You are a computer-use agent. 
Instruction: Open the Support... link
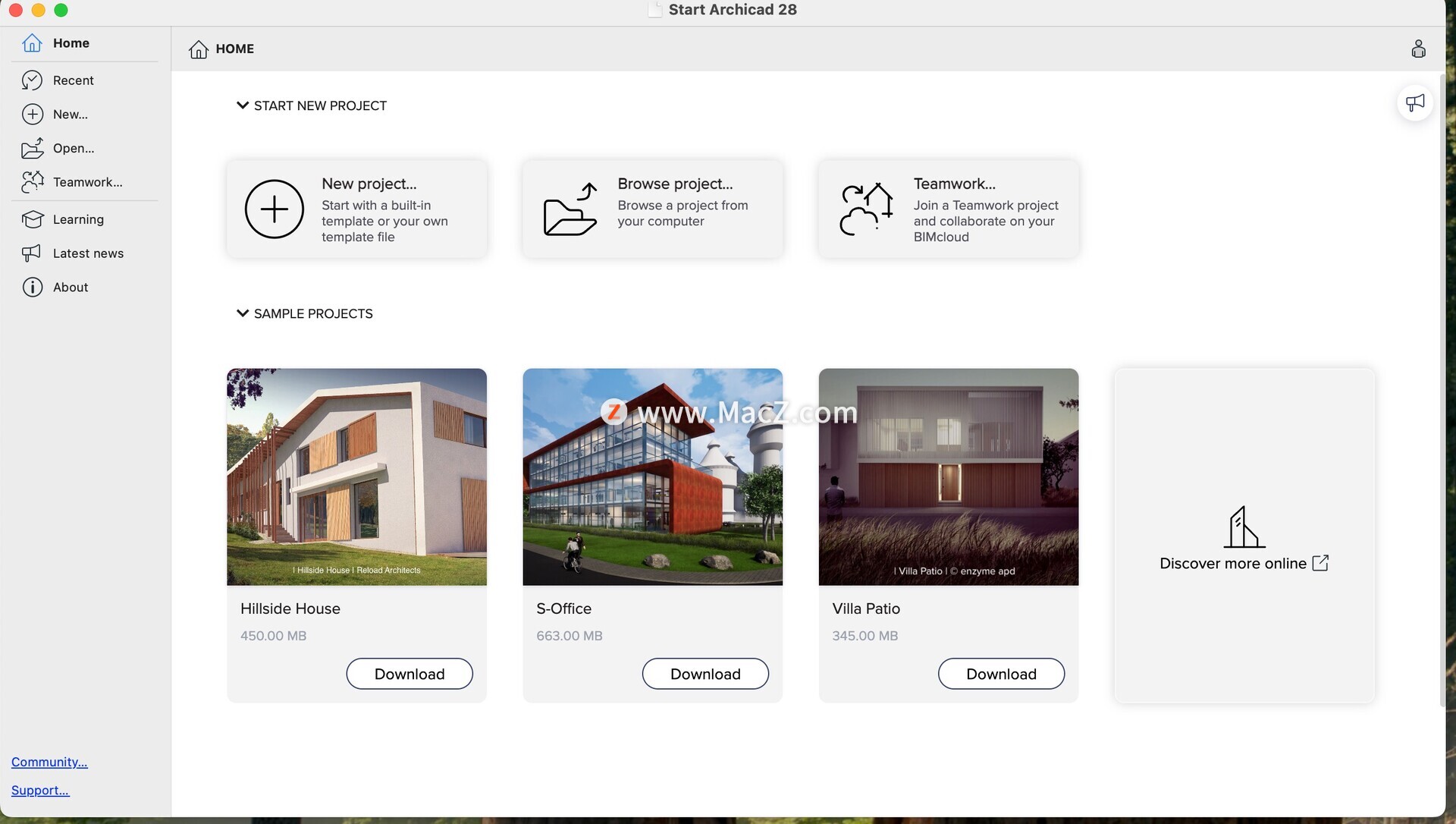coord(40,790)
